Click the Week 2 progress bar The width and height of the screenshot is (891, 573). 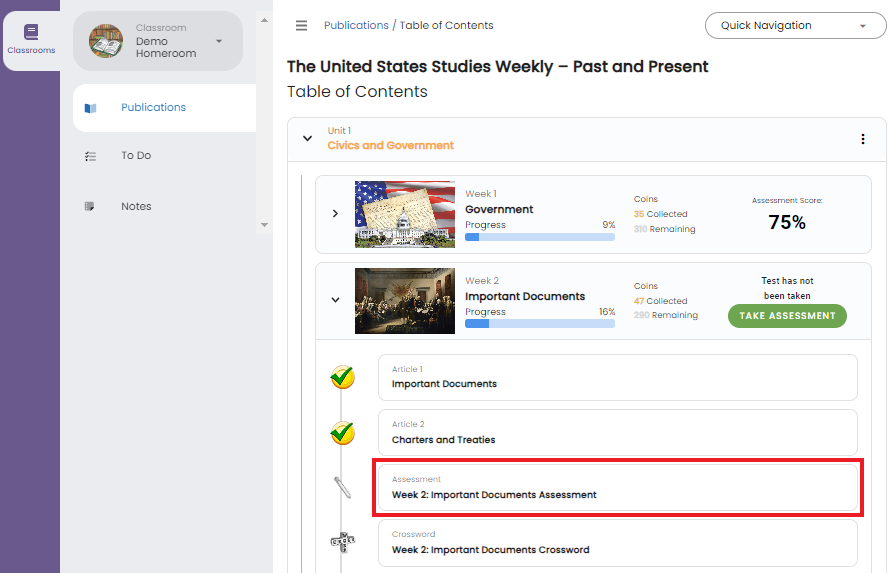540,324
